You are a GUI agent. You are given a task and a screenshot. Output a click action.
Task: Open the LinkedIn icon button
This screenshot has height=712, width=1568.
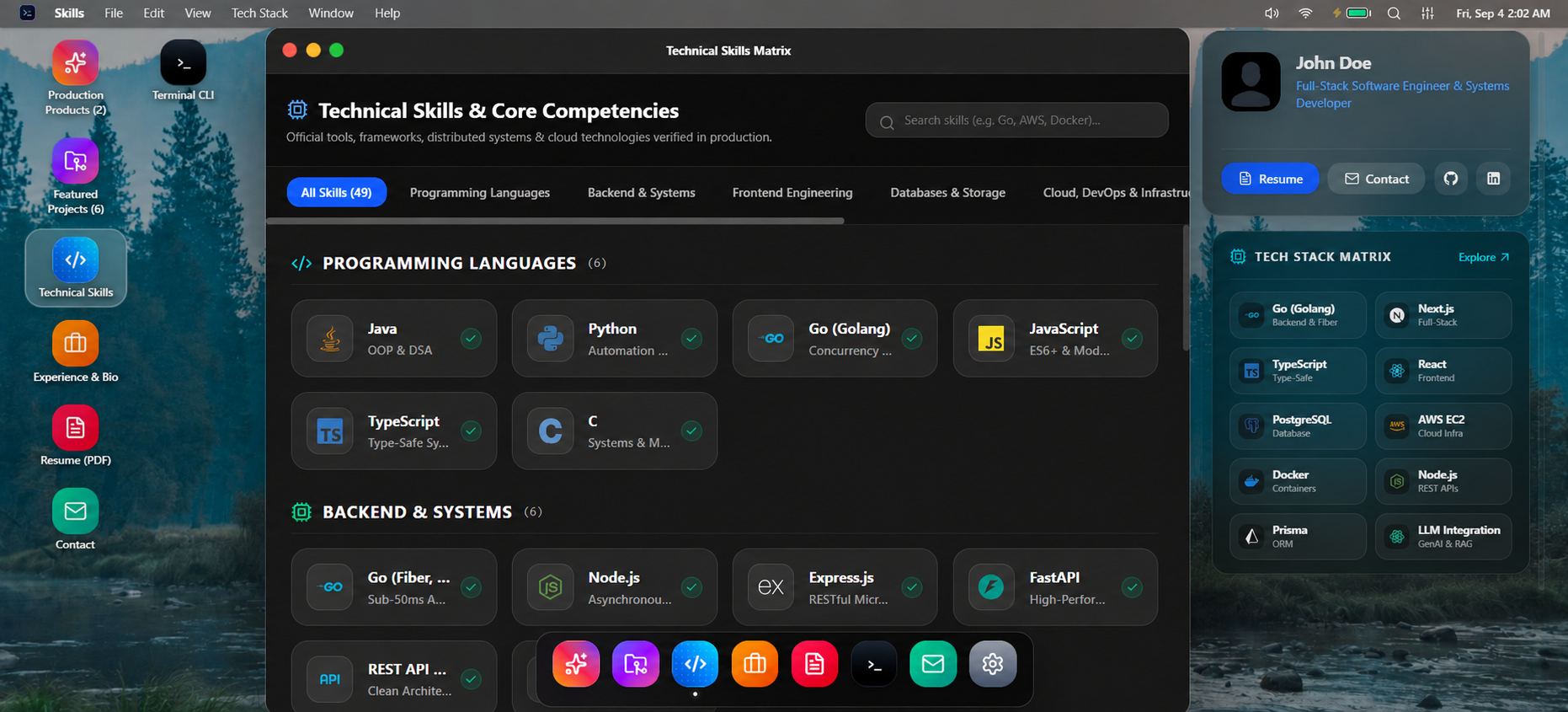coord(1493,179)
